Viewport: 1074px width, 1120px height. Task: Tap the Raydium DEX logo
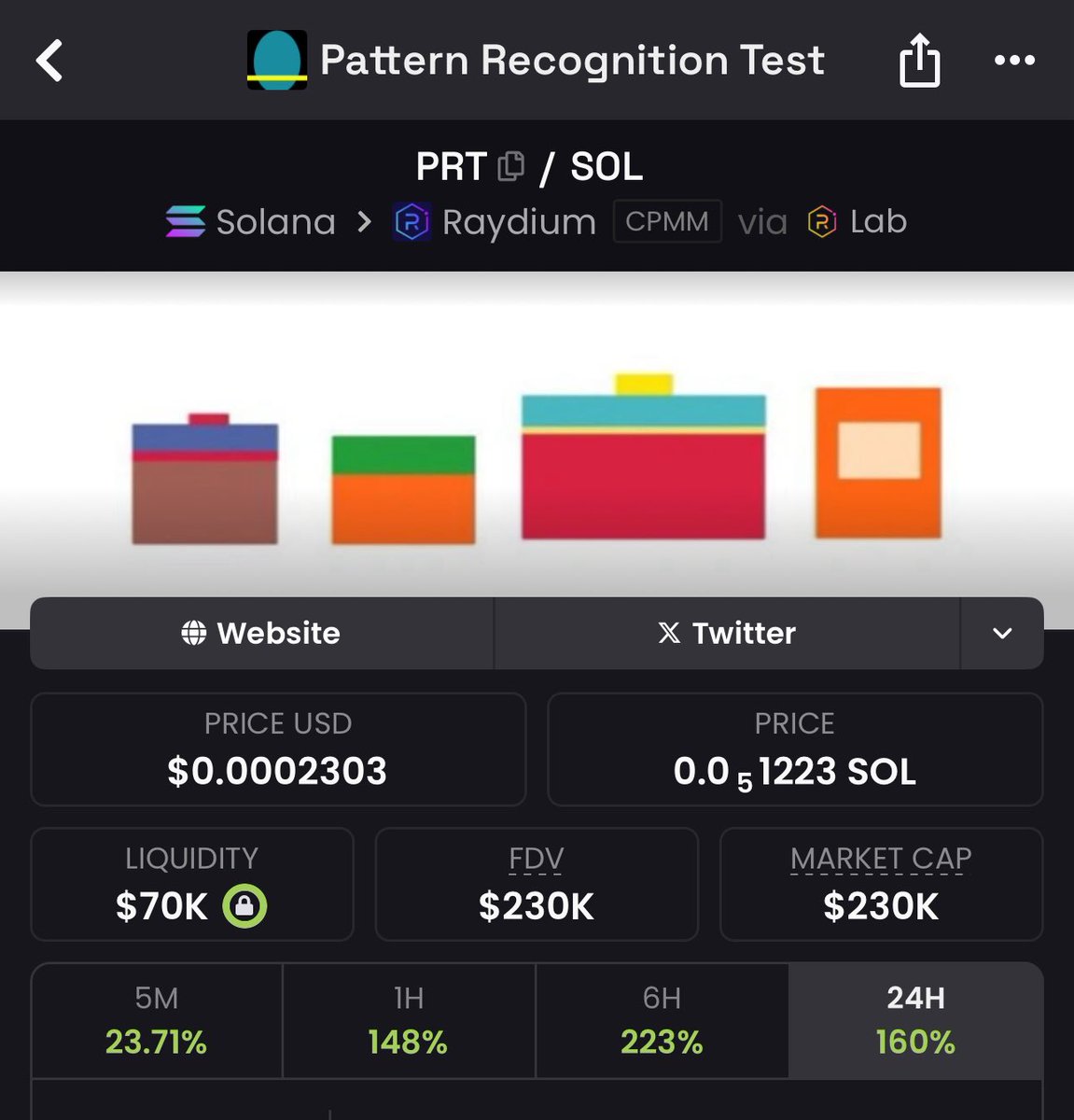click(412, 222)
